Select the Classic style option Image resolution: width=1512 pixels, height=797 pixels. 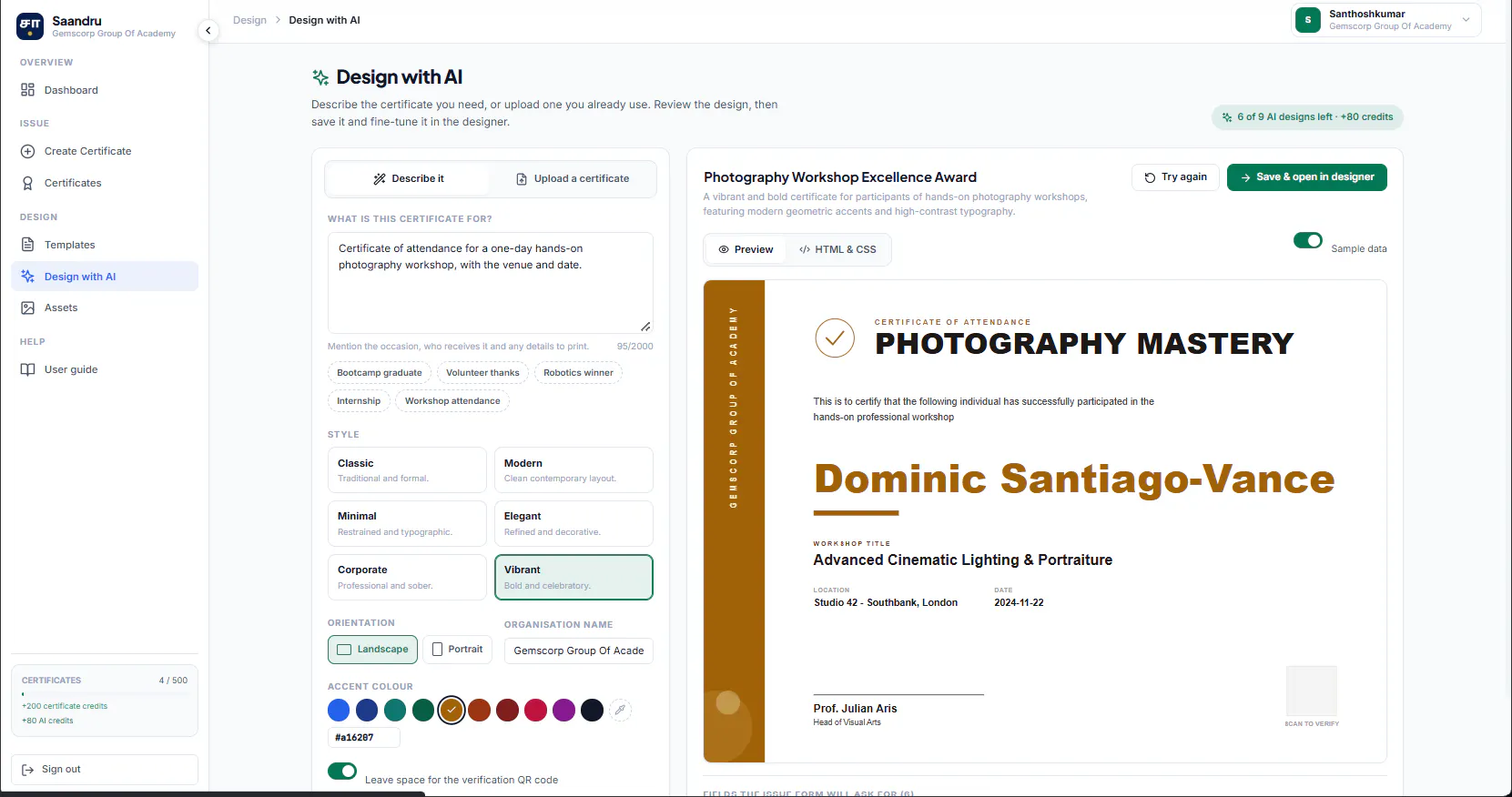[x=407, y=470]
